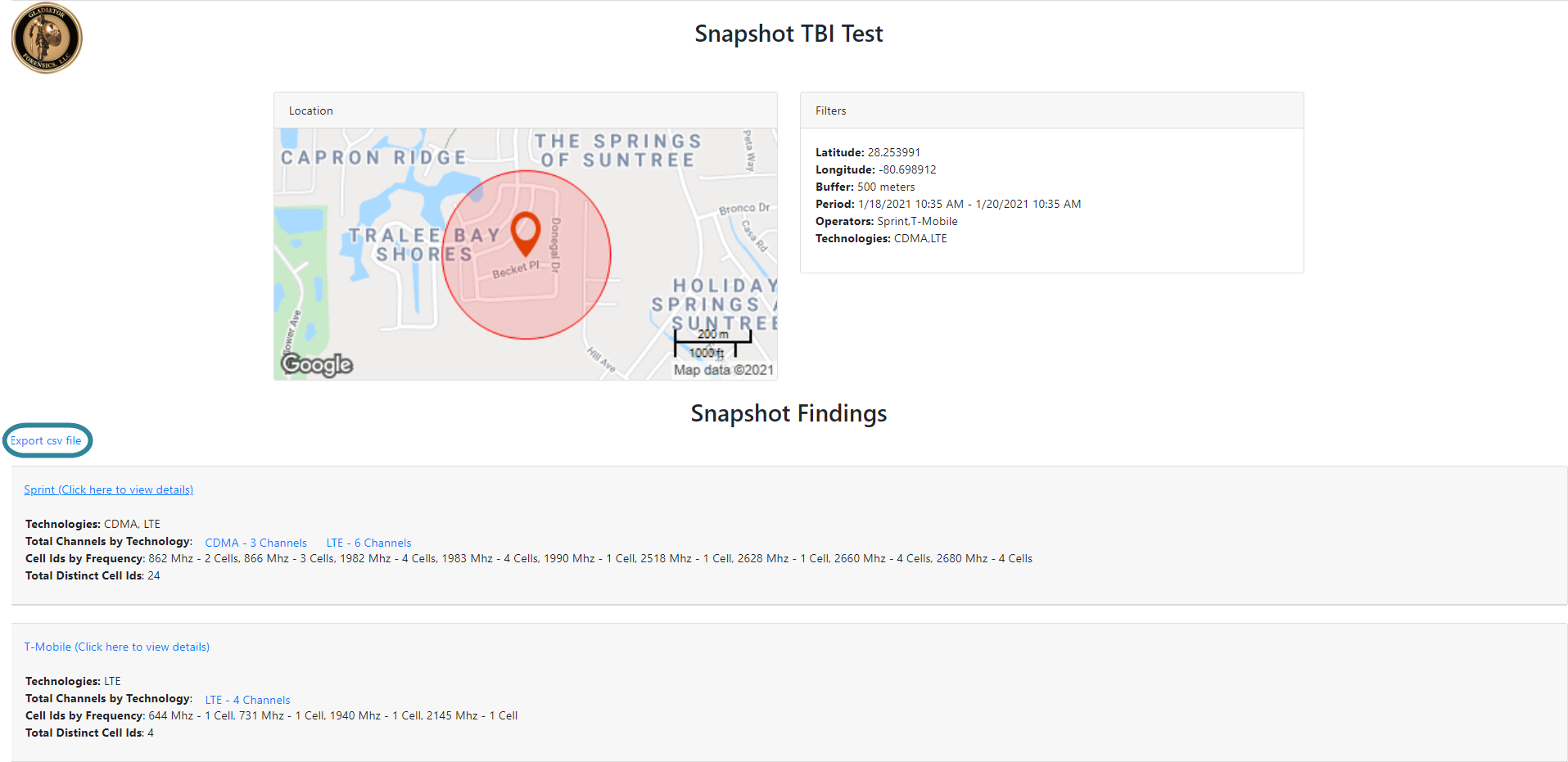Click the Map data ©2021 attribution
Screen dimensions: 1568x762
tap(723, 370)
